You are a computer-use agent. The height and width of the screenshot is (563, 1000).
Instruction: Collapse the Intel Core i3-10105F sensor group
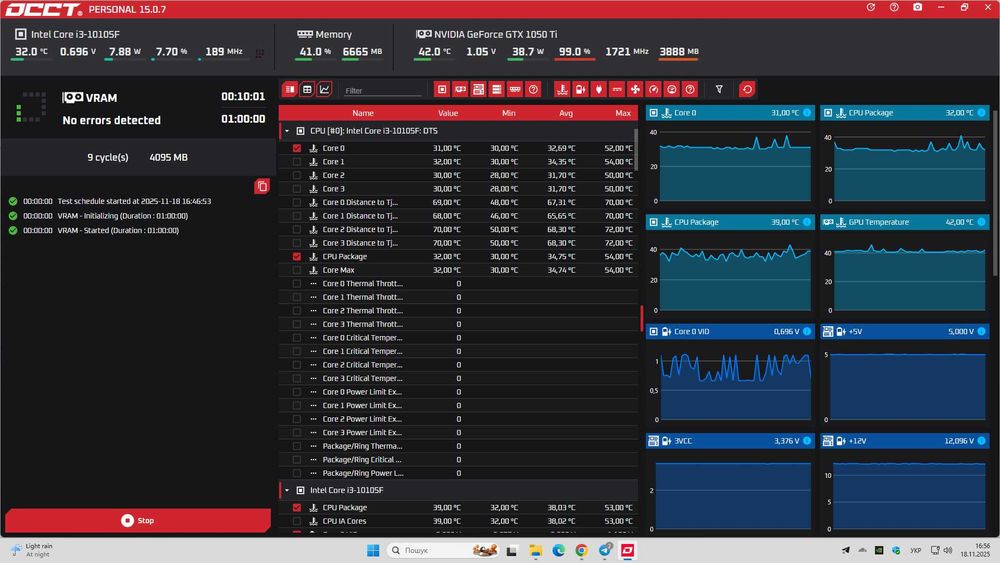tap(287, 490)
